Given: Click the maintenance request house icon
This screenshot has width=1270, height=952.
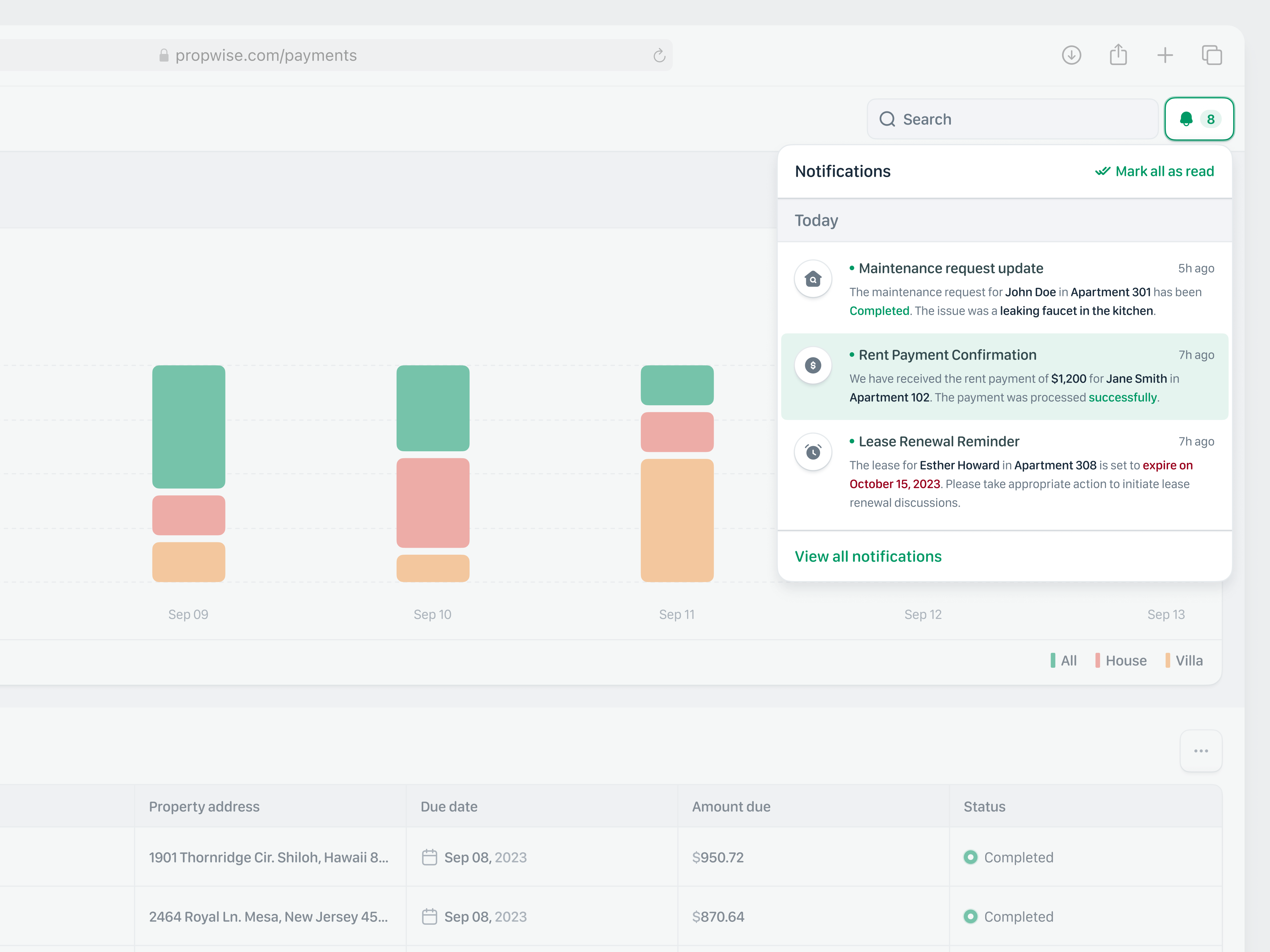Looking at the screenshot, I should [813, 279].
